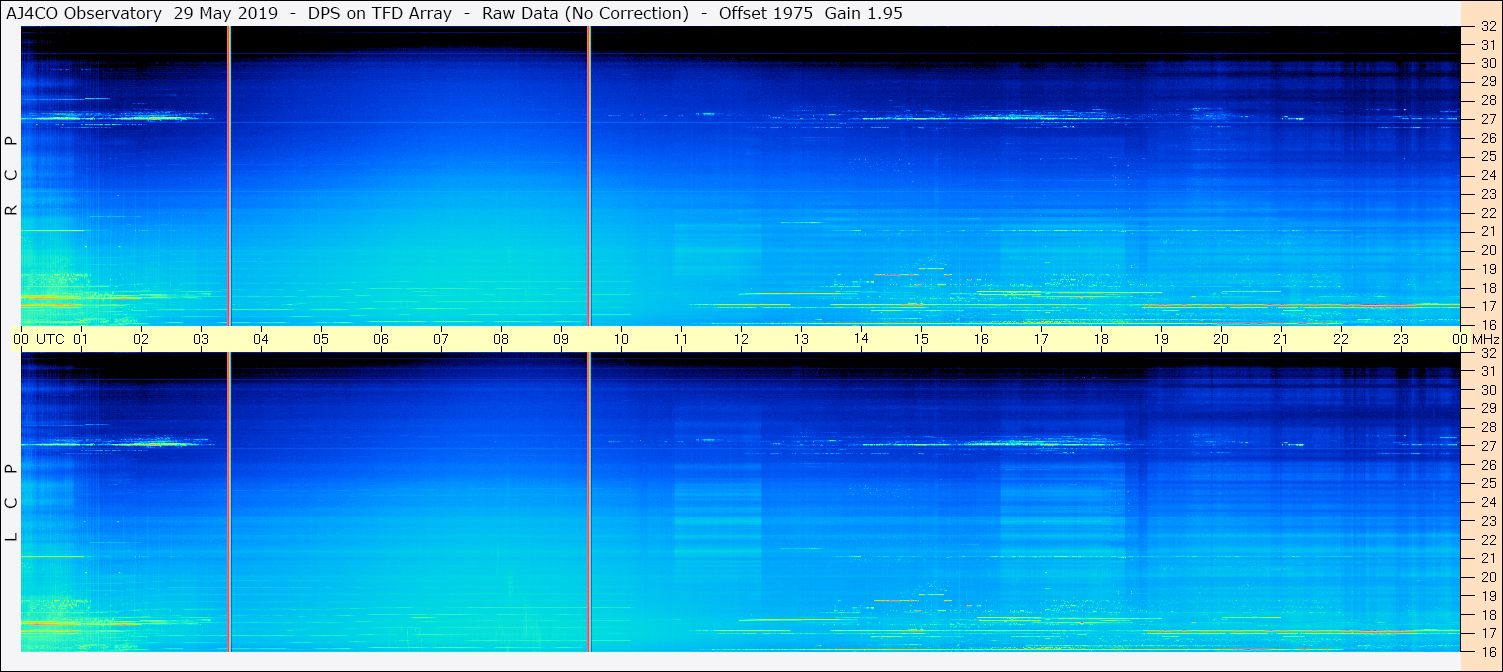Click the "Offset 1975" header value
The height and width of the screenshot is (672, 1503).
tap(765, 13)
